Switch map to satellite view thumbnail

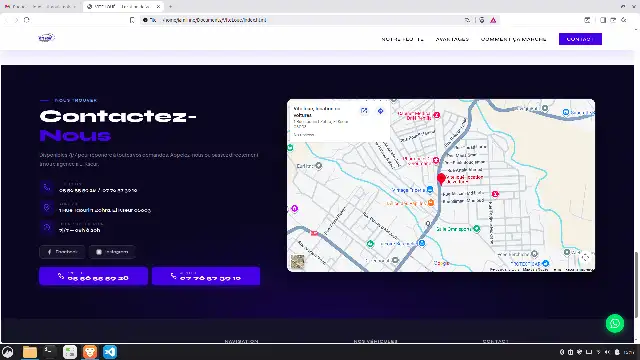(x=298, y=262)
